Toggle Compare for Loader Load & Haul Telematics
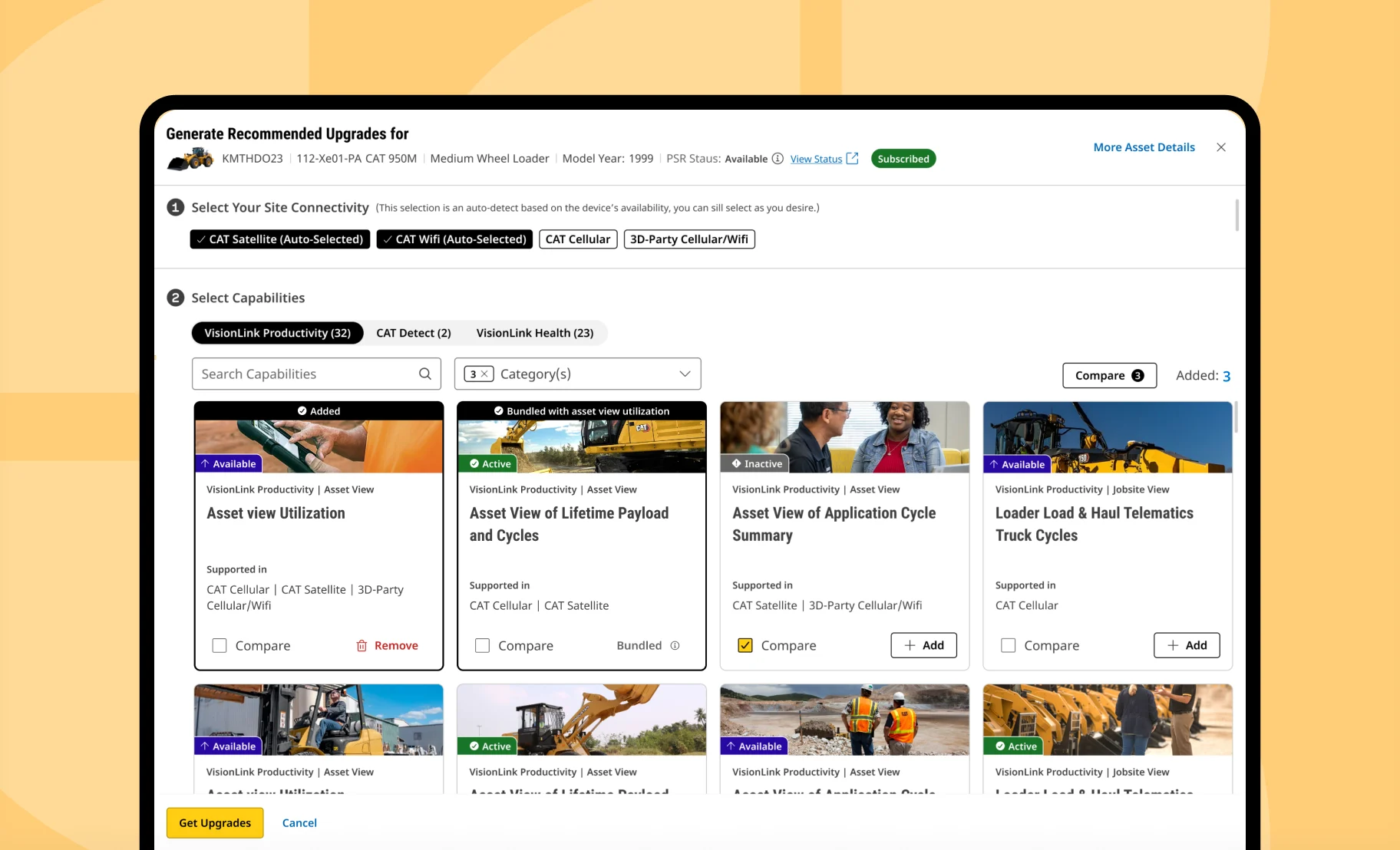 pyautogui.click(x=1009, y=646)
